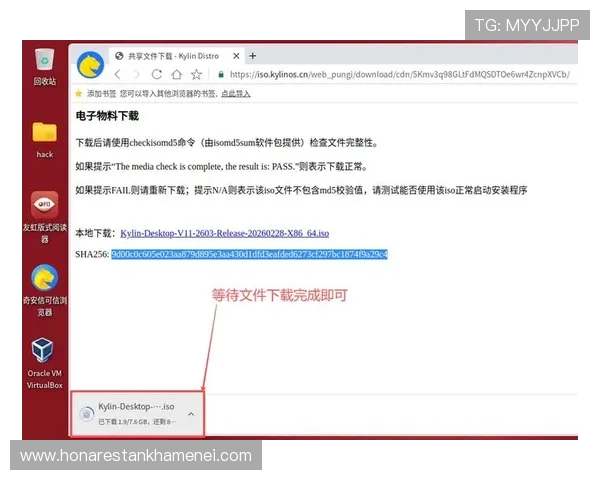Click the 电子物料下载 heading
Screen dimensions: 600x480
point(107,116)
